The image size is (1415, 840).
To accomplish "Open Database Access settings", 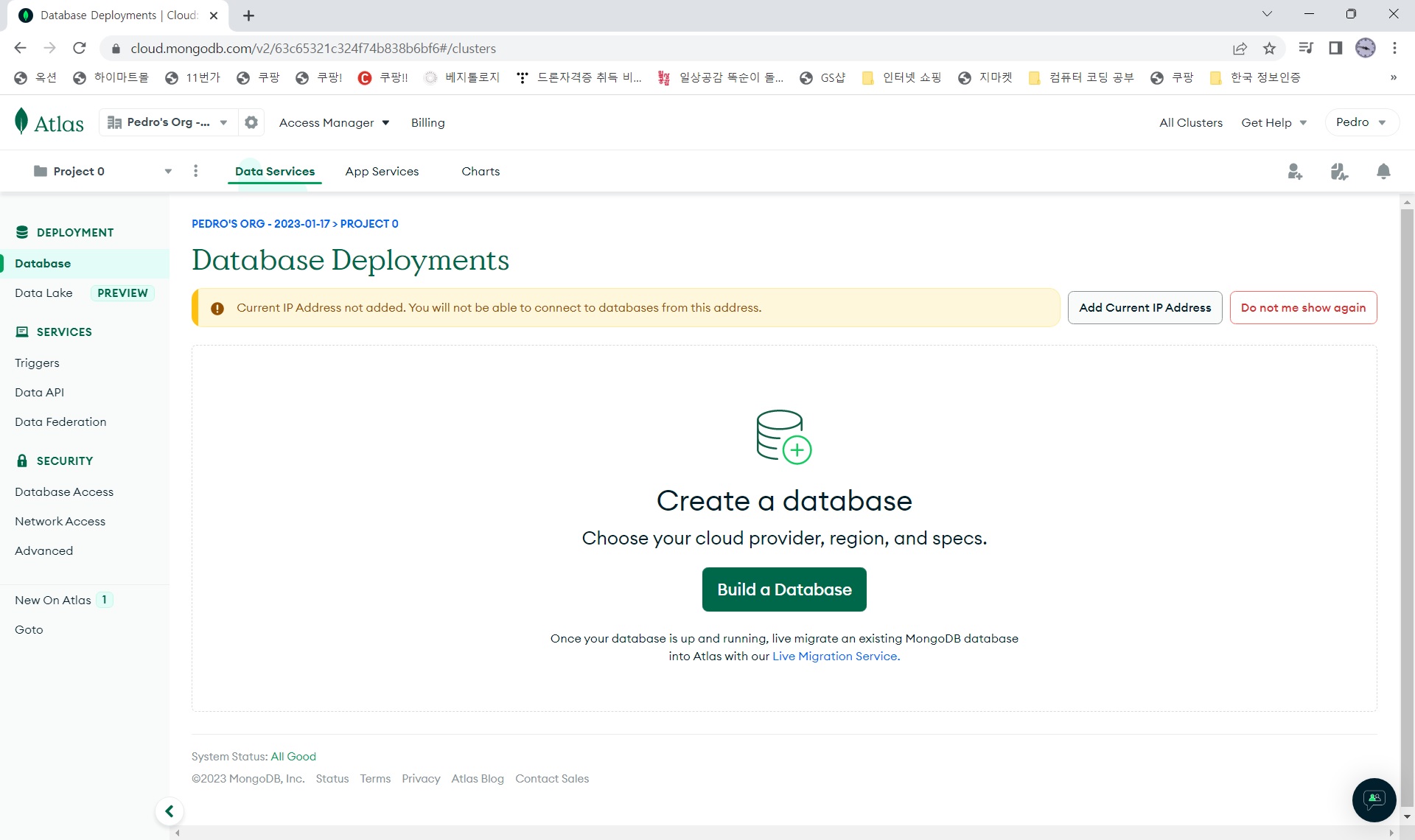I will 64,491.
